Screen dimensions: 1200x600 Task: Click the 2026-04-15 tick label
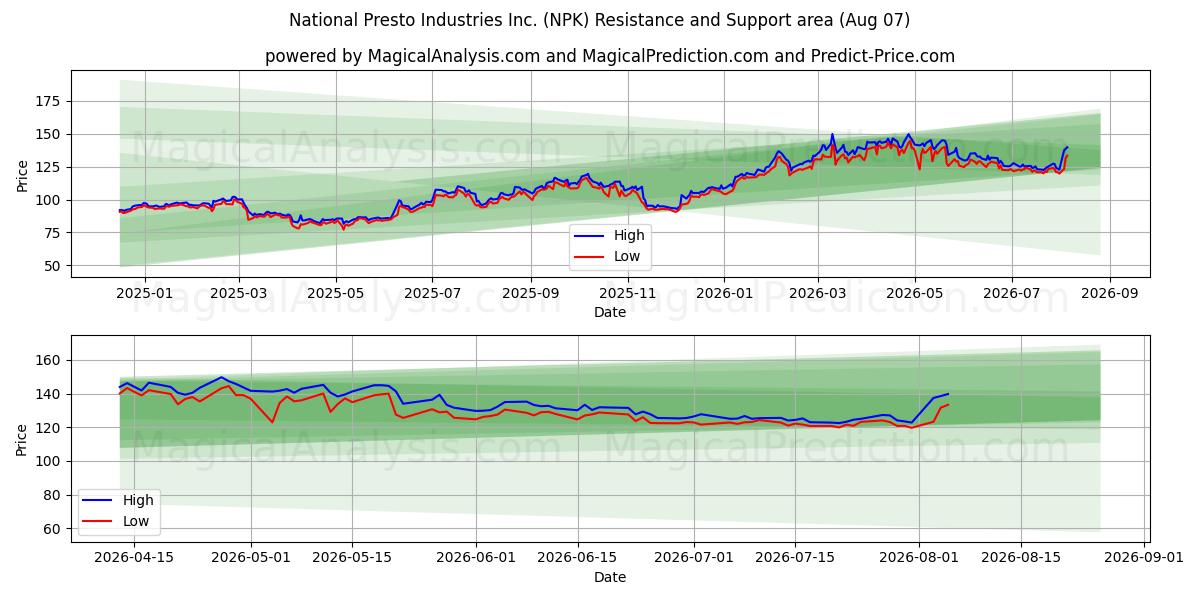(x=132, y=559)
